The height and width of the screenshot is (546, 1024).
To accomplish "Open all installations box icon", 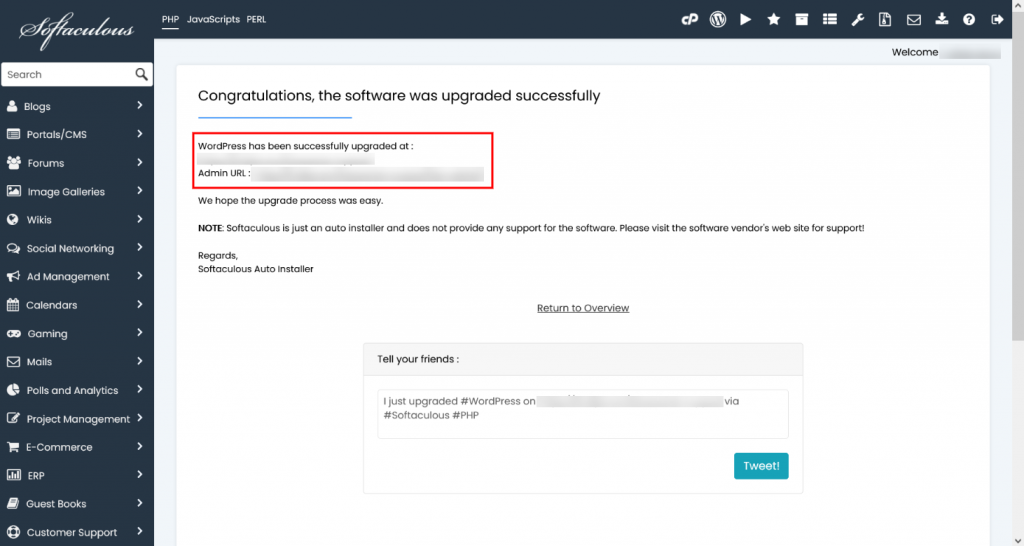I will point(802,20).
